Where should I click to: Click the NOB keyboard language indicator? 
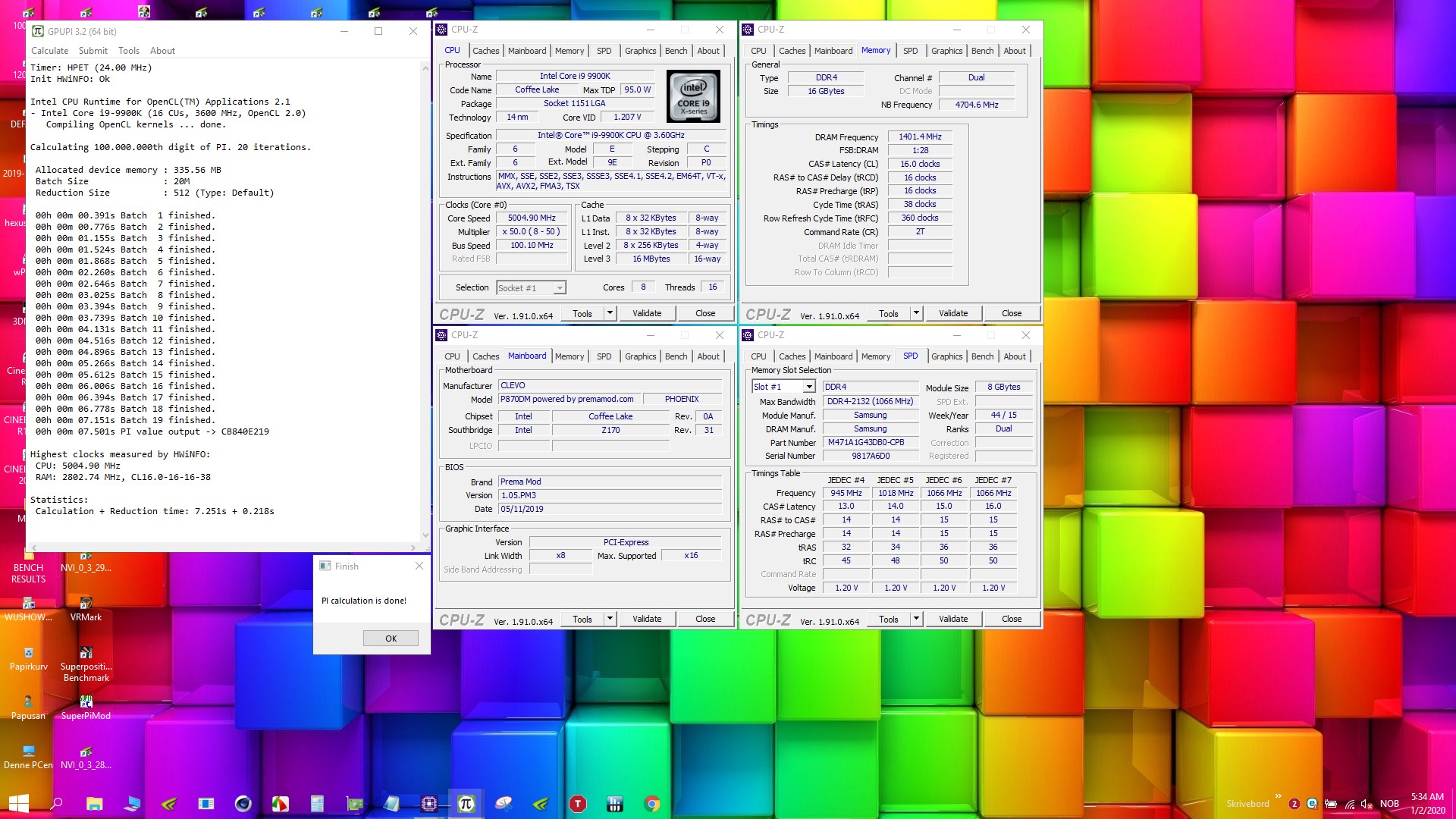pyautogui.click(x=1389, y=804)
